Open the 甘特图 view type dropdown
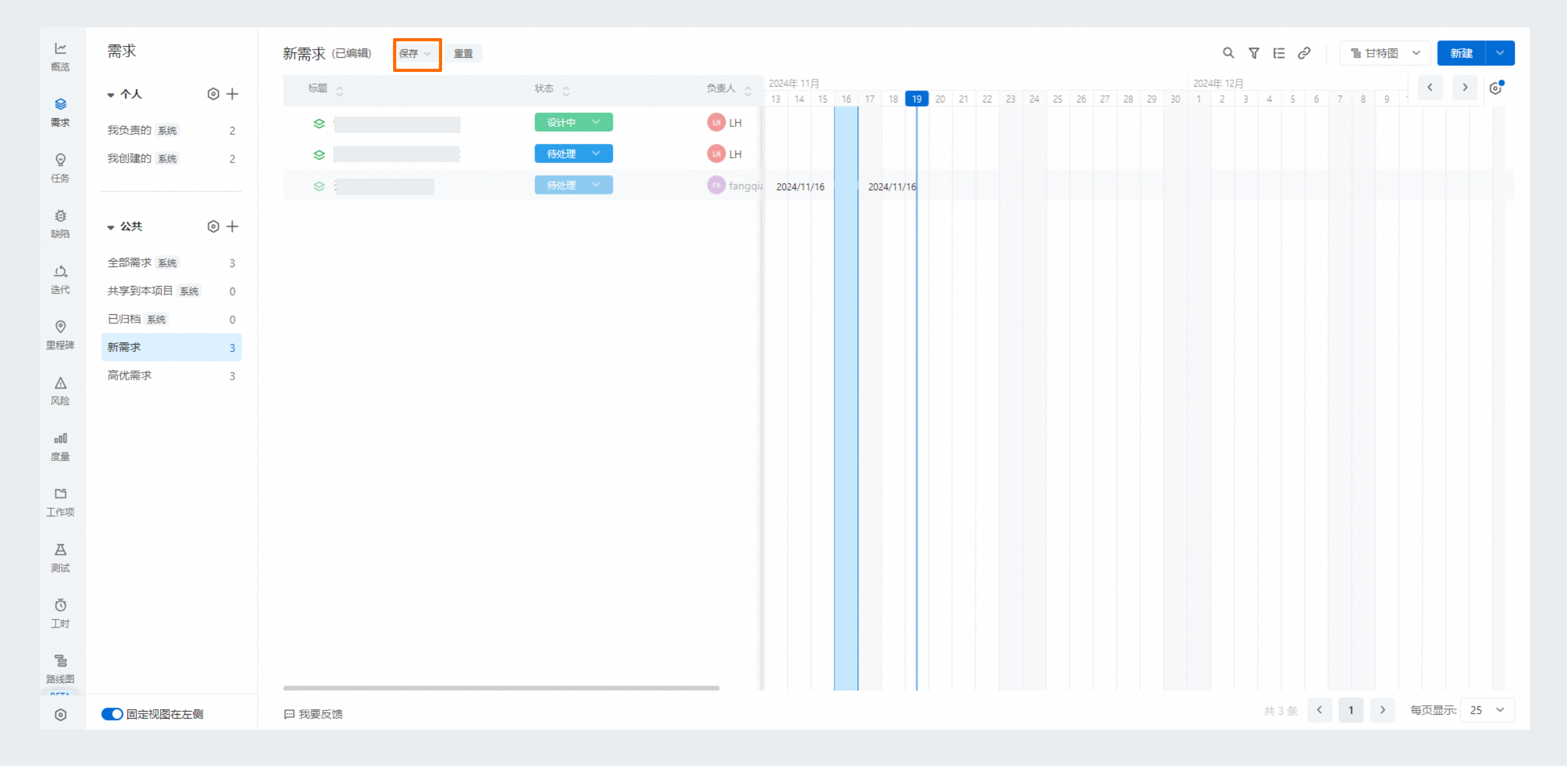 [x=1386, y=53]
